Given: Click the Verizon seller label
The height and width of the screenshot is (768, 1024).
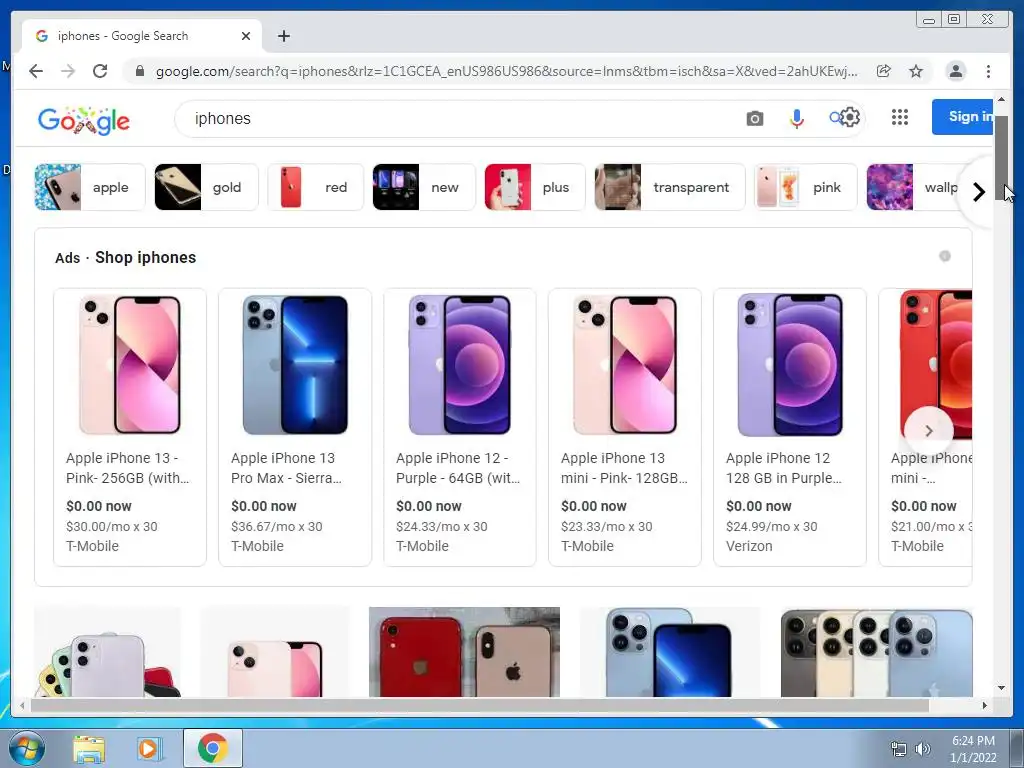Looking at the screenshot, I should [x=749, y=546].
